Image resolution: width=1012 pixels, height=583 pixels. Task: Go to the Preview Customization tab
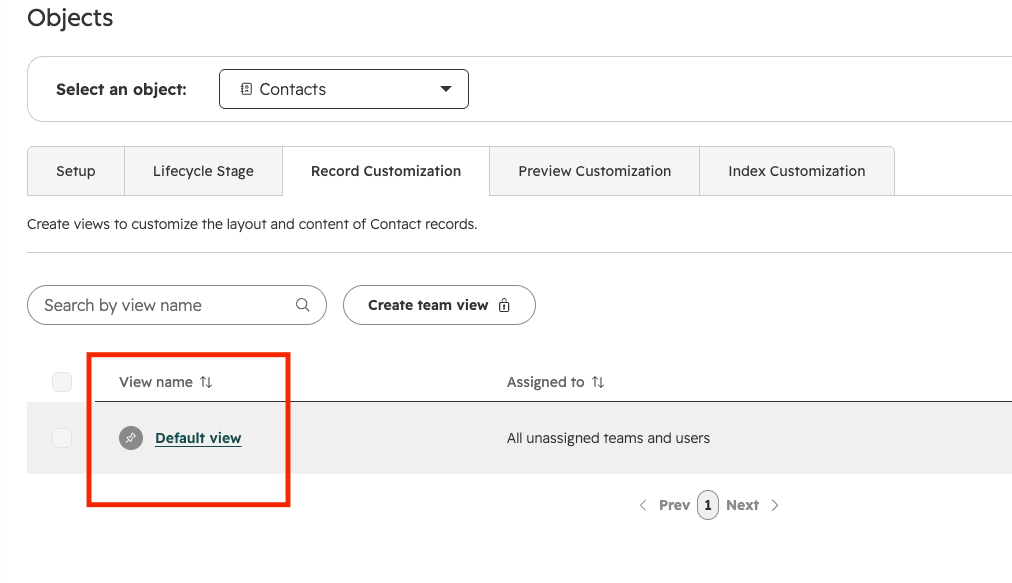coord(594,171)
